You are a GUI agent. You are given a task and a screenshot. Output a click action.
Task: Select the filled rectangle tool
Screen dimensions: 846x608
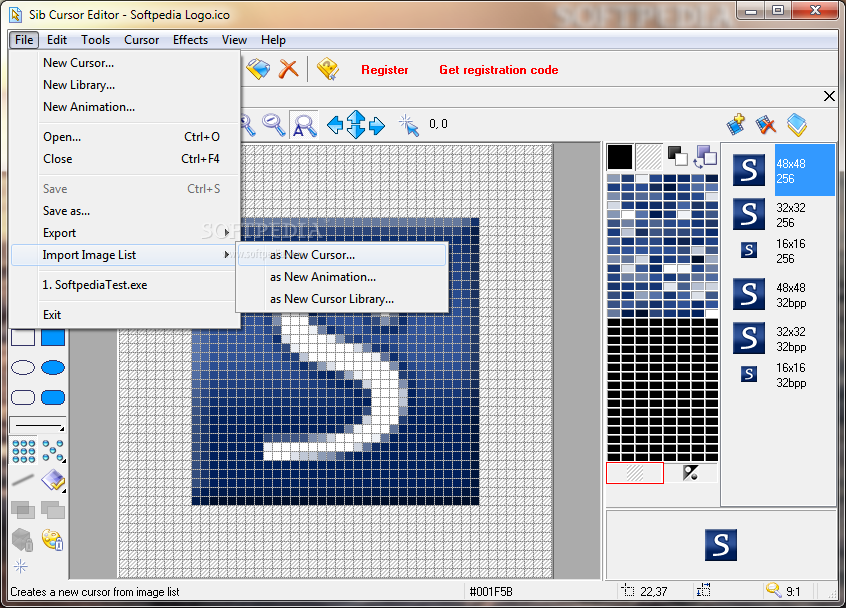tap(53, 337)
